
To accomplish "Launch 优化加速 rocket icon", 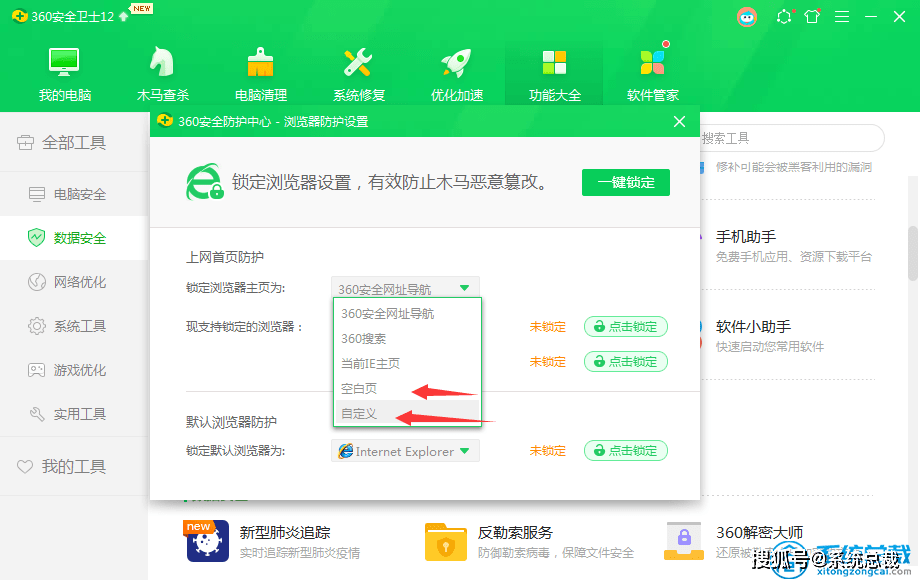I will click(456, 62).
